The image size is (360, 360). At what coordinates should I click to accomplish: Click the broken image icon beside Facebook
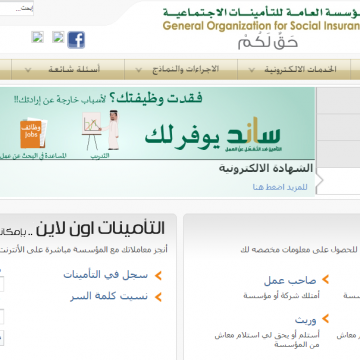(58, 37)
